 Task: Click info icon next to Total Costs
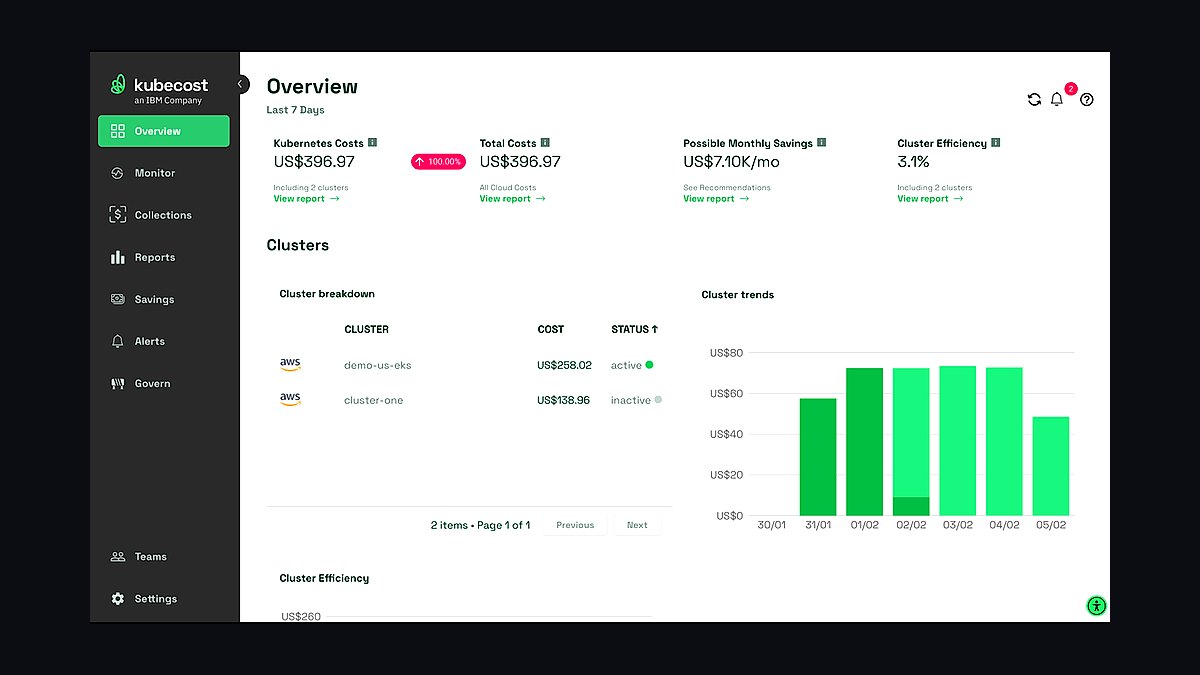[x=545, y=143]
